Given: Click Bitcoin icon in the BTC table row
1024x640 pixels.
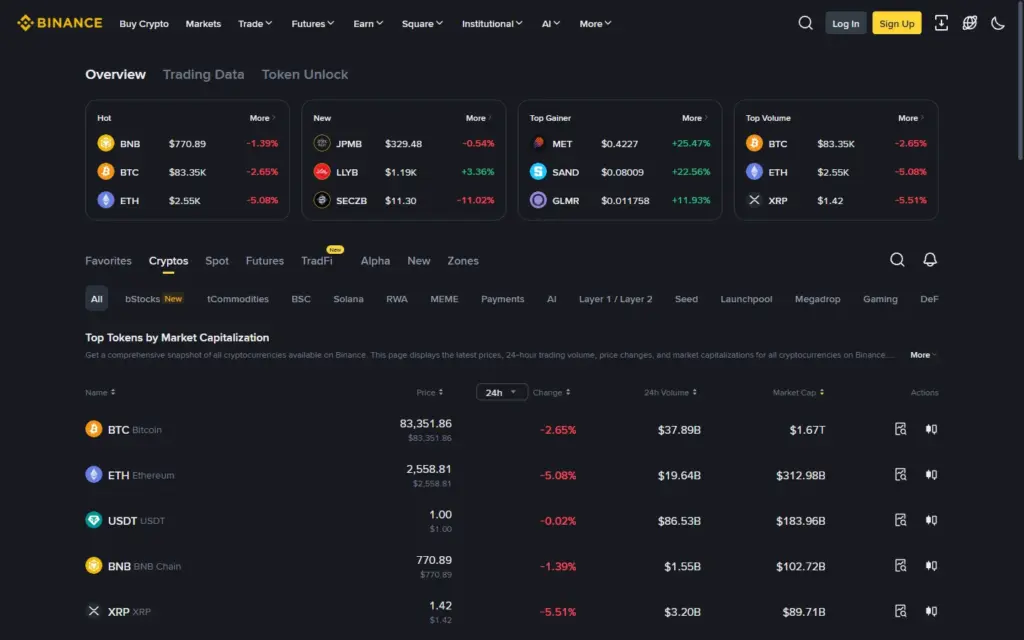Looking at the screenshot, I should tap(94, 429).
